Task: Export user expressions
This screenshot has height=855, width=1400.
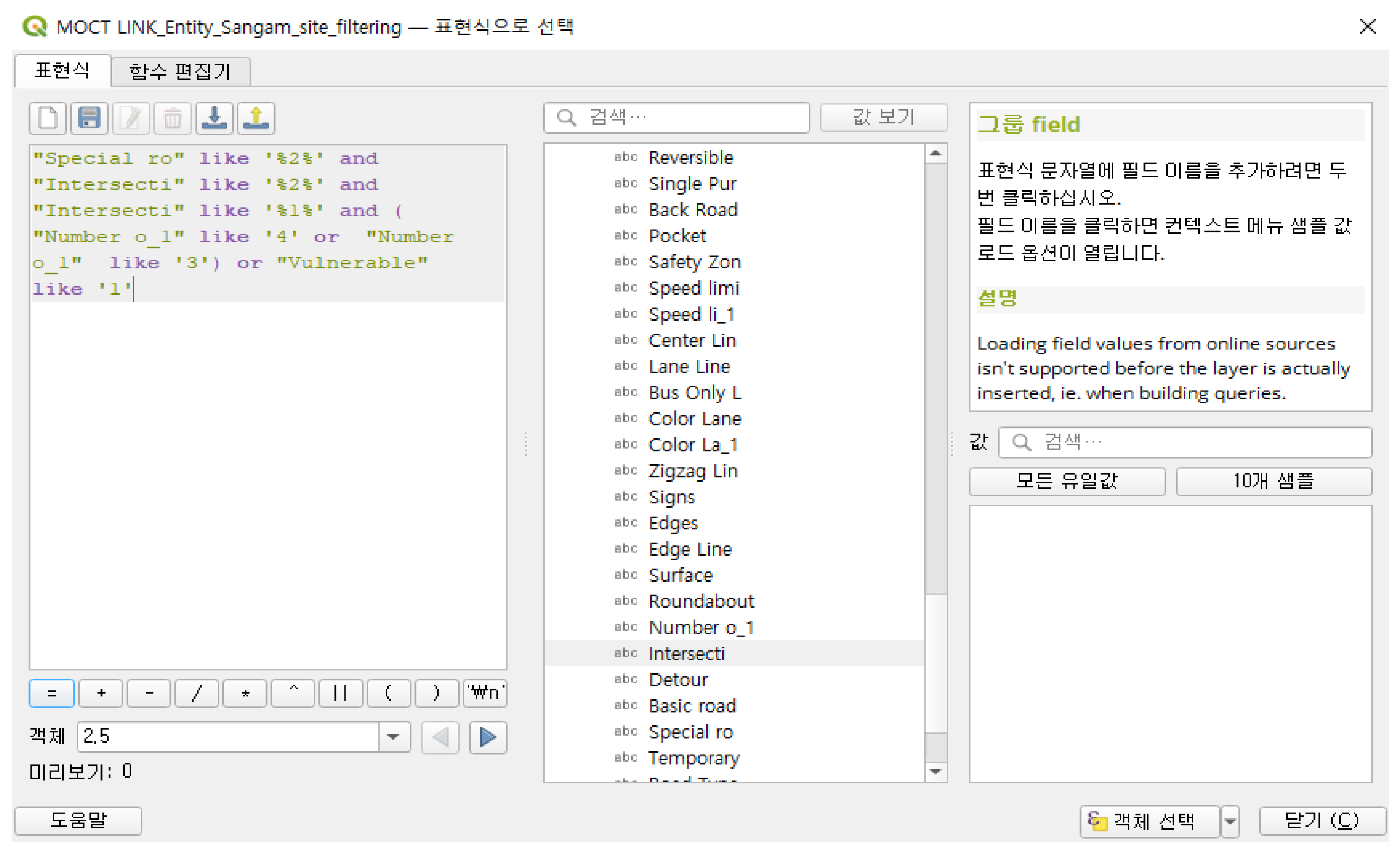Action: pos(256,118)
